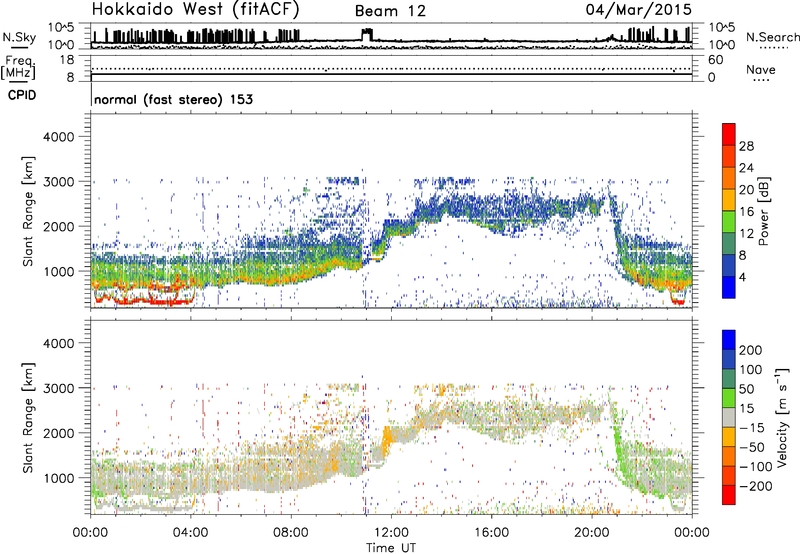The height and width of the screenshot is (554, 800).
Task: Click the power colorbar tick '28'
Action: coord(746,146)
